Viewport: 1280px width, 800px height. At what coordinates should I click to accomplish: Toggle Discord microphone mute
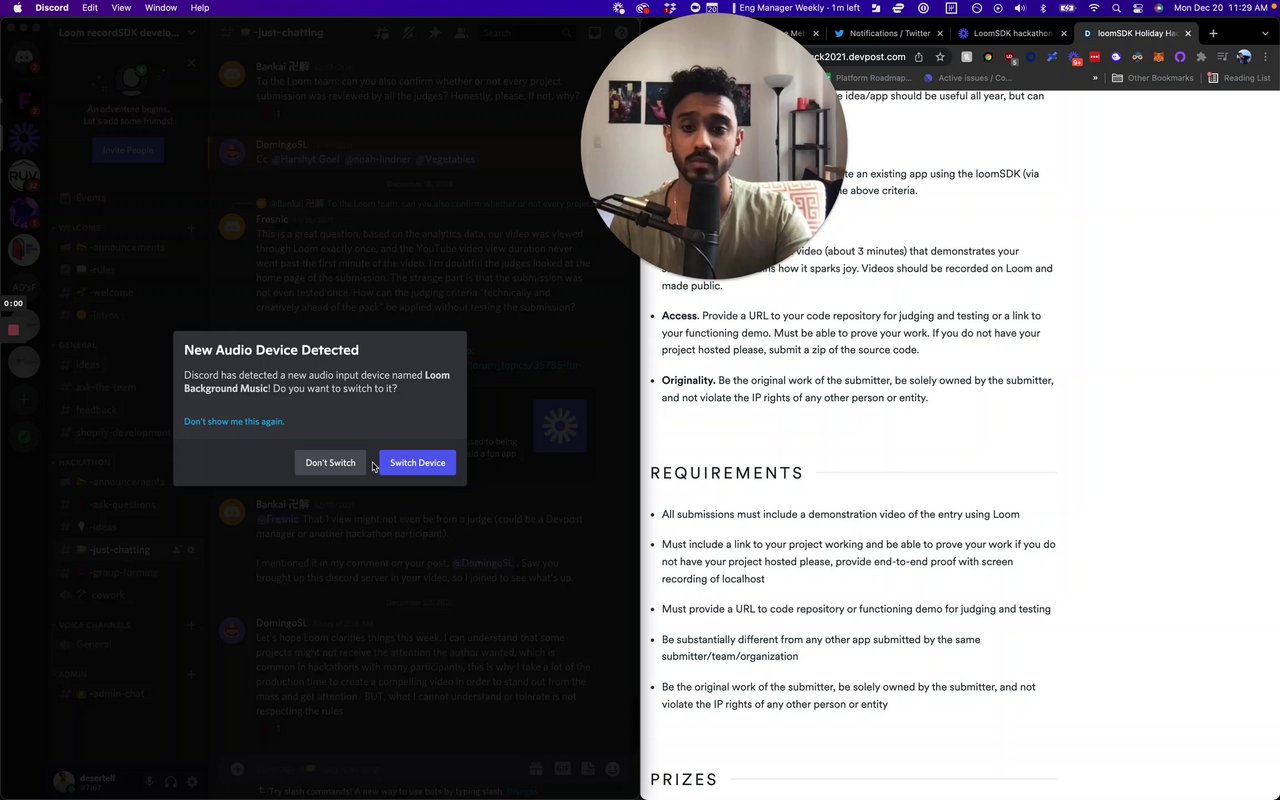coord(149,782)
